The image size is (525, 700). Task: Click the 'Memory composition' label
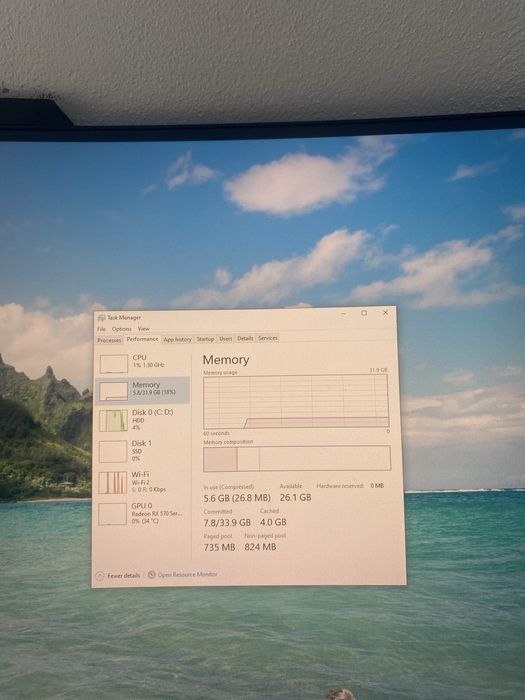coord(228,442)
